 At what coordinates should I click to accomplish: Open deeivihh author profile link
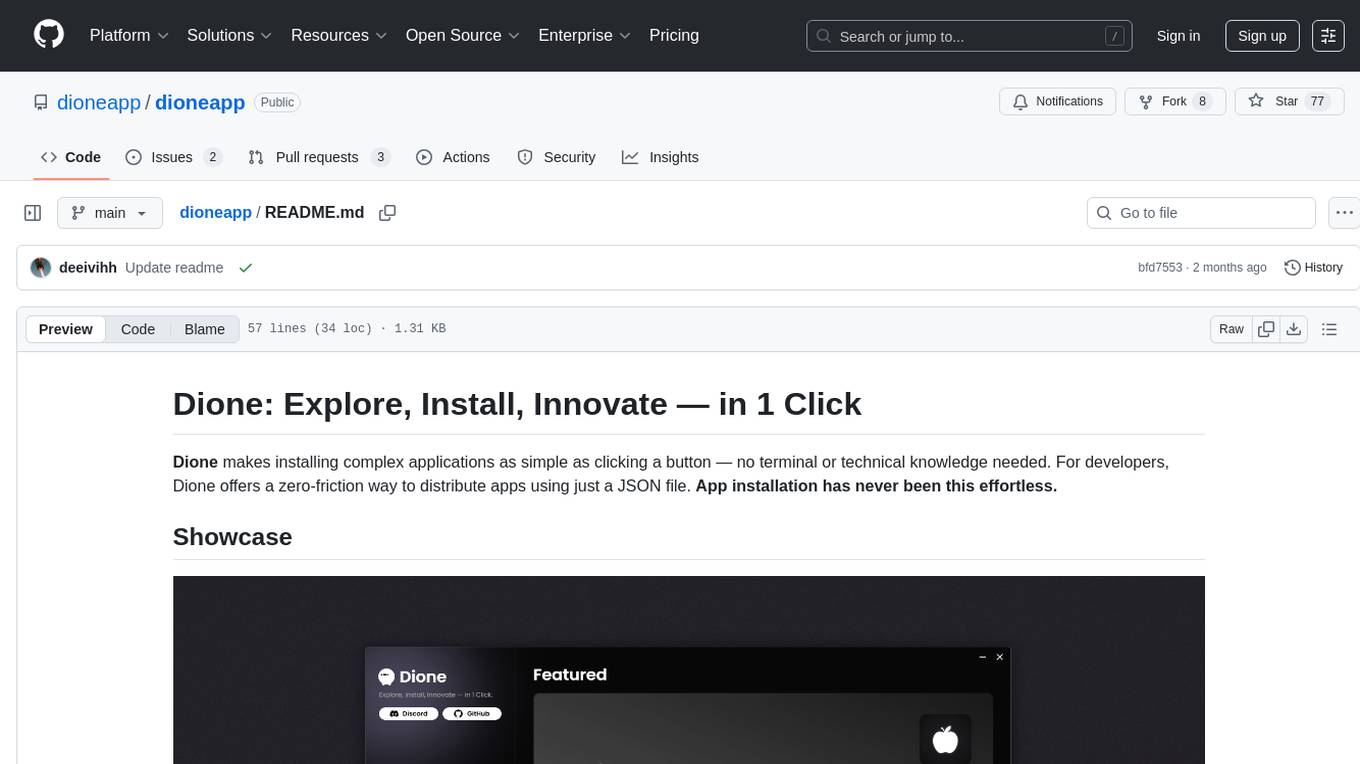[x=88, y=267]
